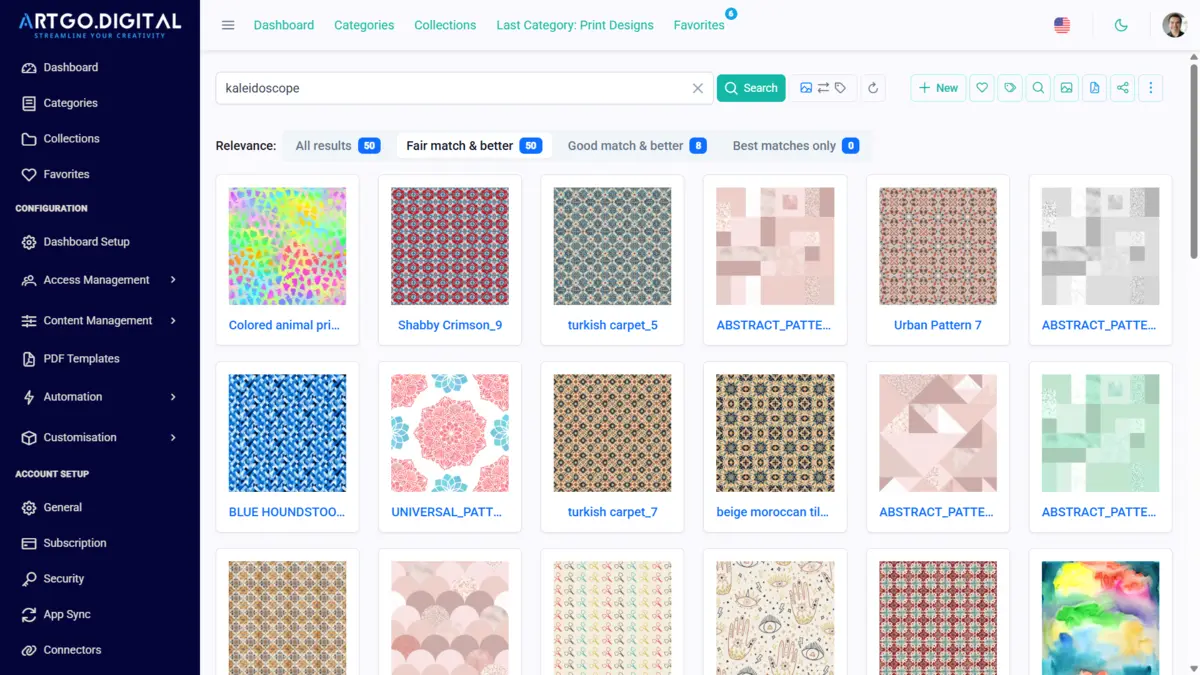Screen dimensions: 1200x675
Task: Select the Good match & better filter
Action: (x=636, y=146)
